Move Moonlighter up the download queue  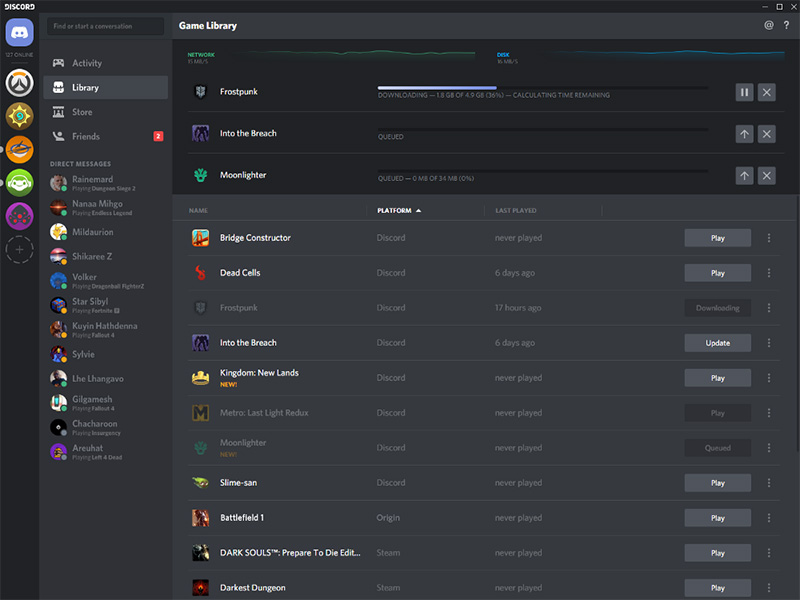[744, 176]
